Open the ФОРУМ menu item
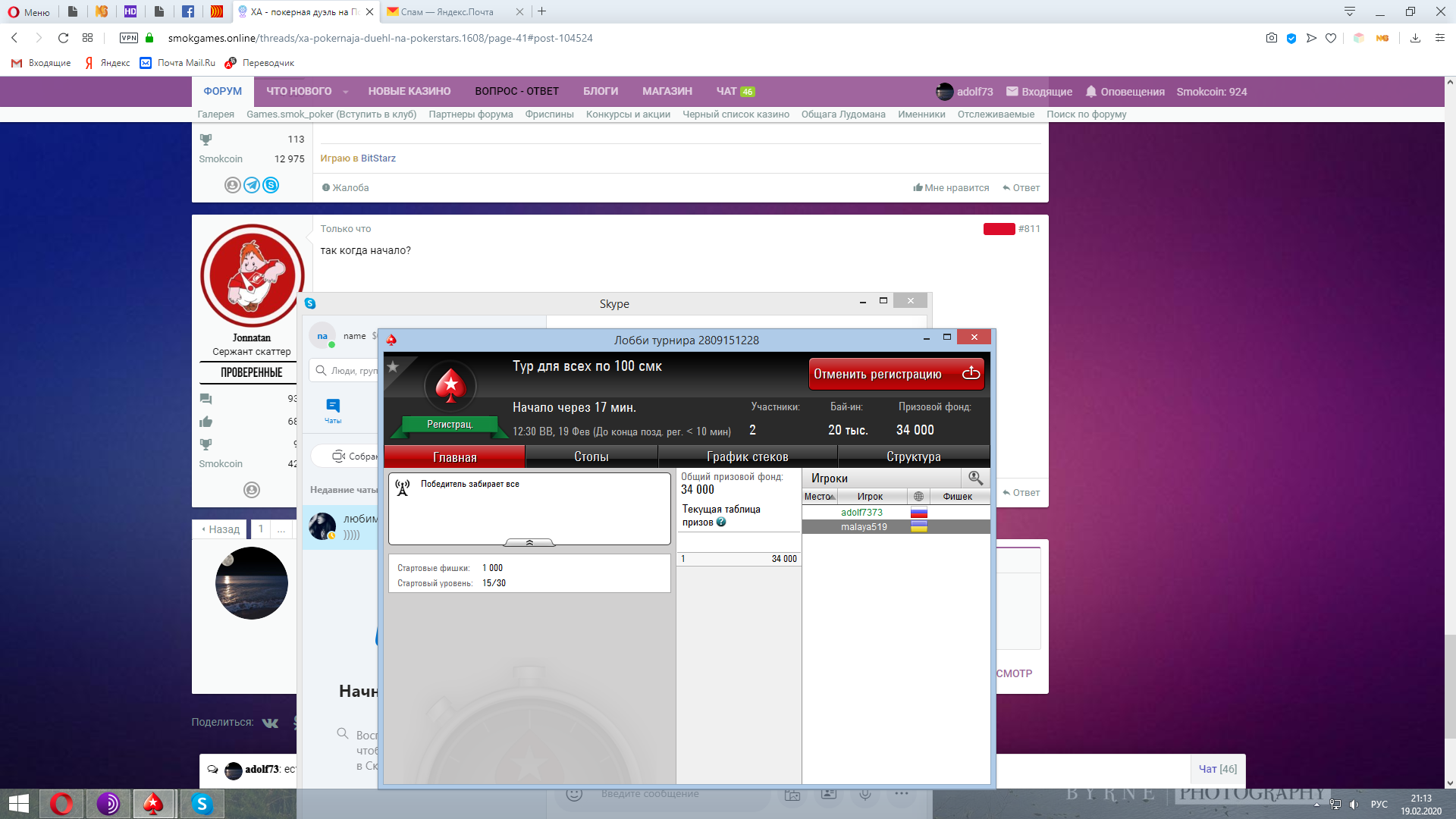 [x=222, y=91]
